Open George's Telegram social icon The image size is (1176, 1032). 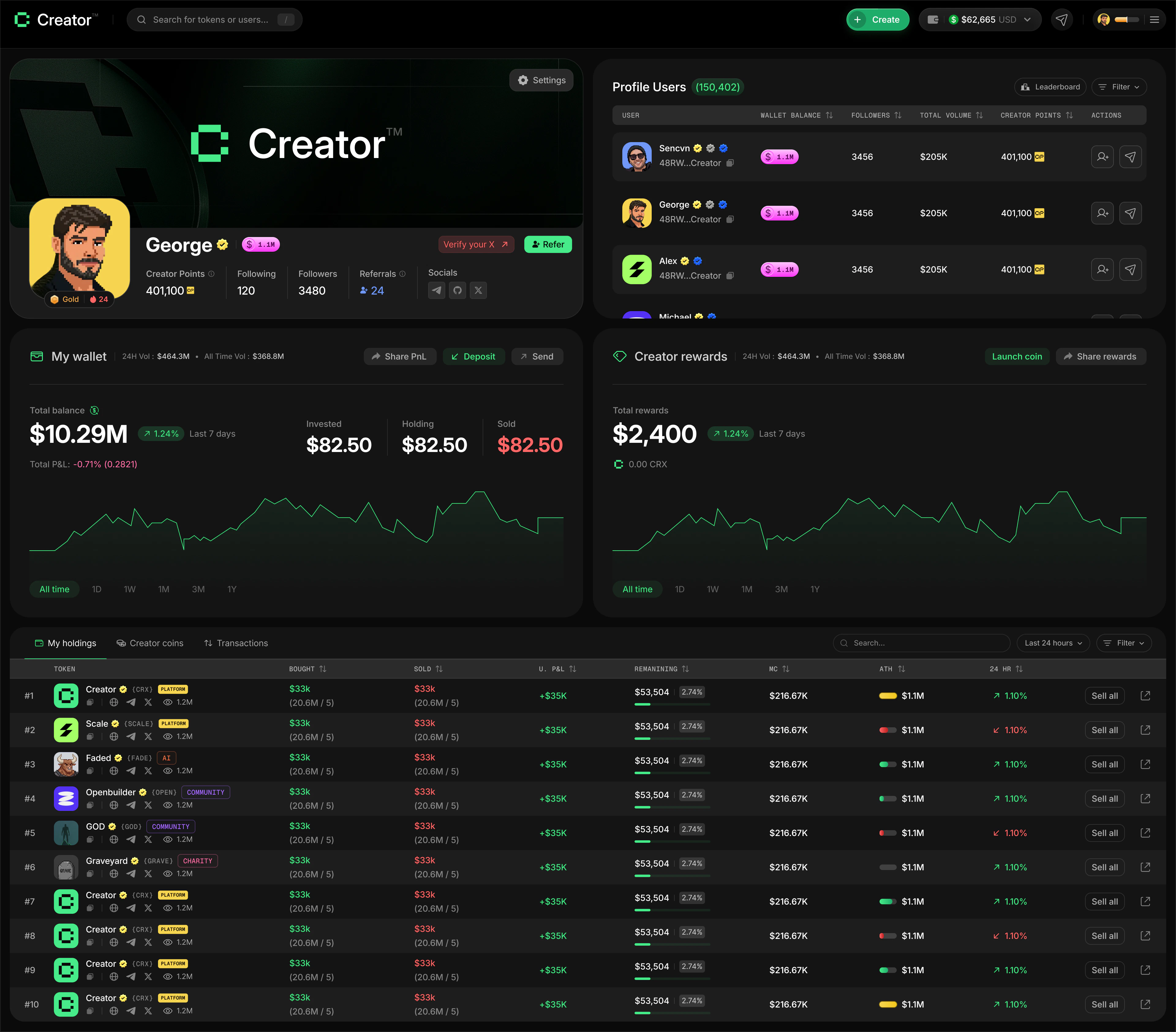pyautogui.click(x=437, y=291)
